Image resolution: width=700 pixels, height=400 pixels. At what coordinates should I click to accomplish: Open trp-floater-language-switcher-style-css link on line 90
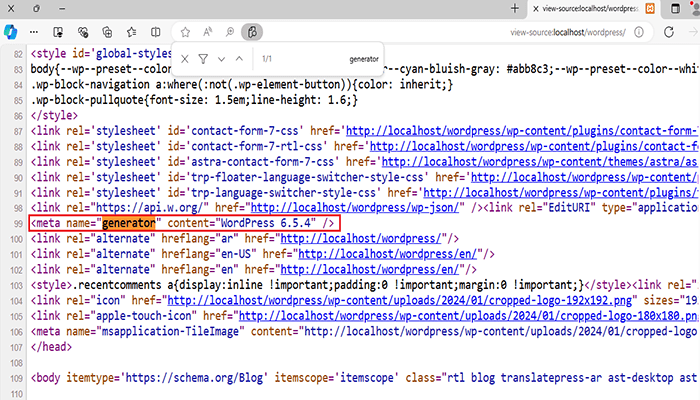click(x=584, y=177)
